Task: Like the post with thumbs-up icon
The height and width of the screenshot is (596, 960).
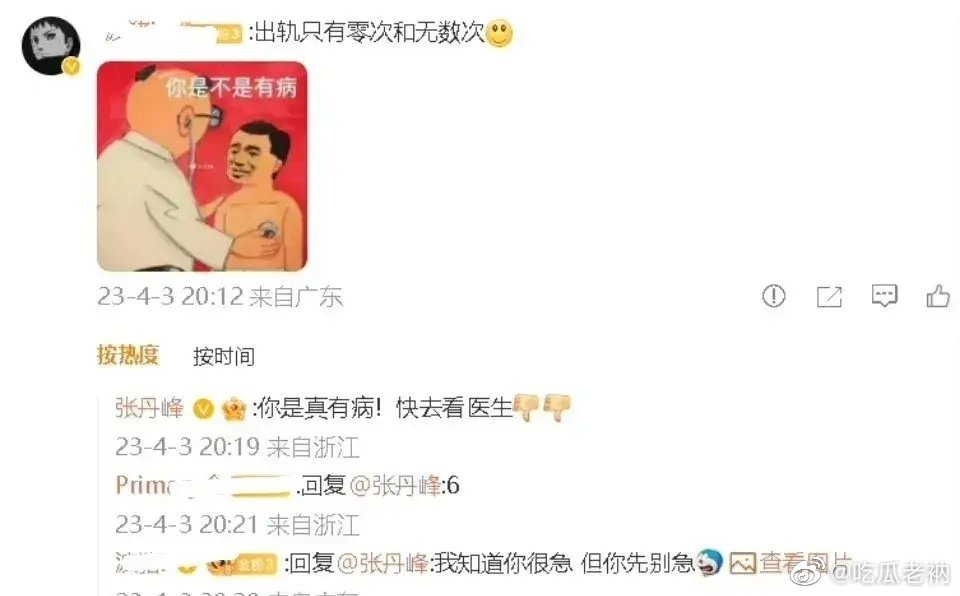Action: pos(937,296)
